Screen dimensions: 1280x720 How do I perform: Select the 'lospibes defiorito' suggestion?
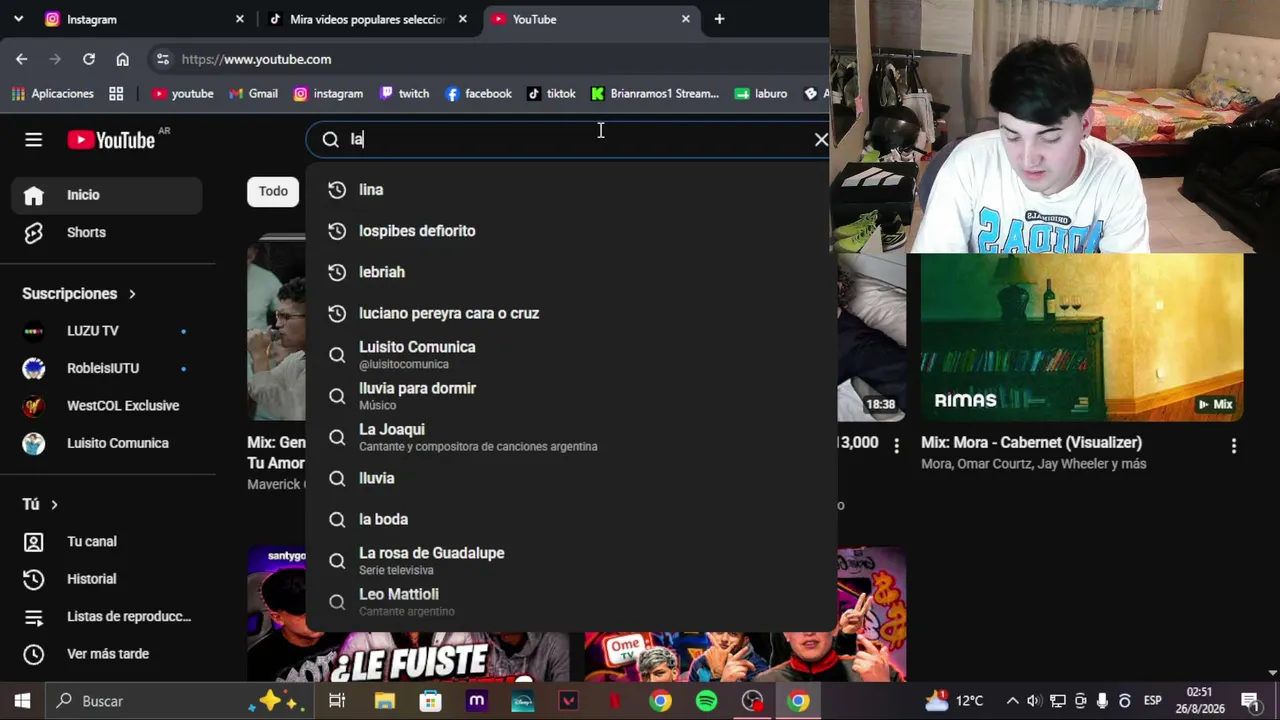570,231
